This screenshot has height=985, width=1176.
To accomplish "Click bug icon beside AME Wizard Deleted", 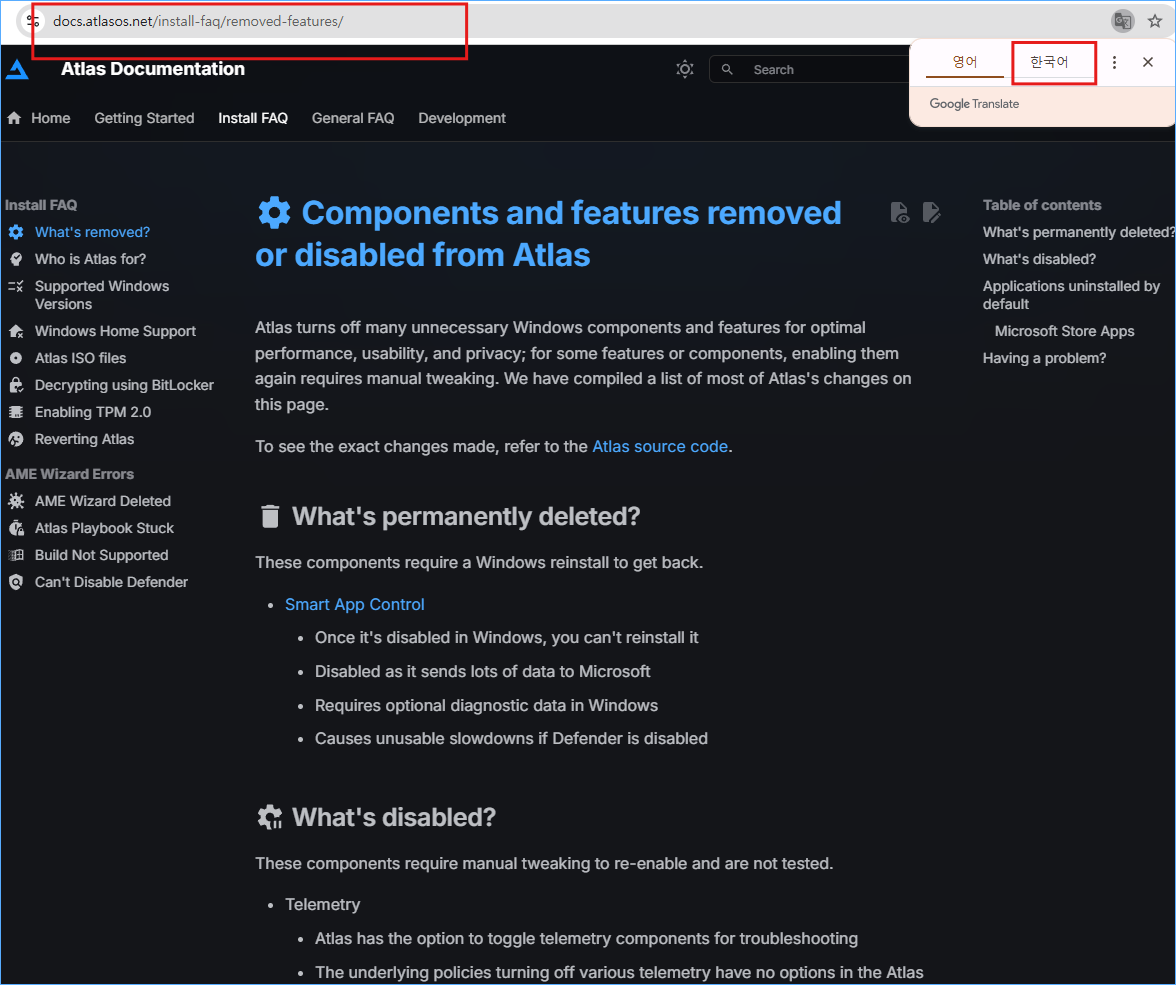I will coord(16,501).
